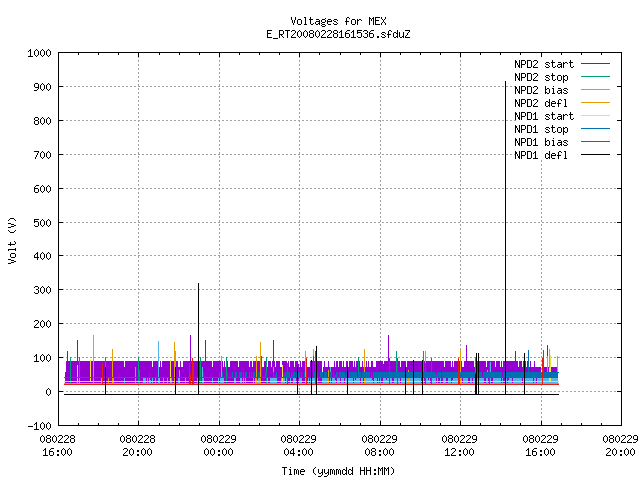Click the 'NPD1 defl' legend label
This screenshot has width=640, height=480.
coord(541,156)
